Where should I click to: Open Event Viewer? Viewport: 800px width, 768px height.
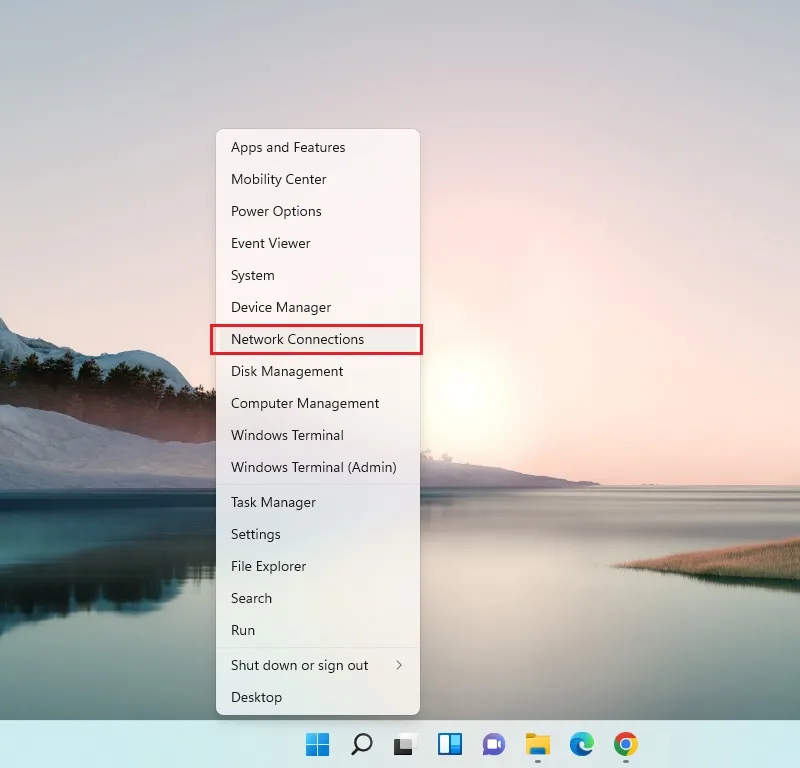point(318,243)
